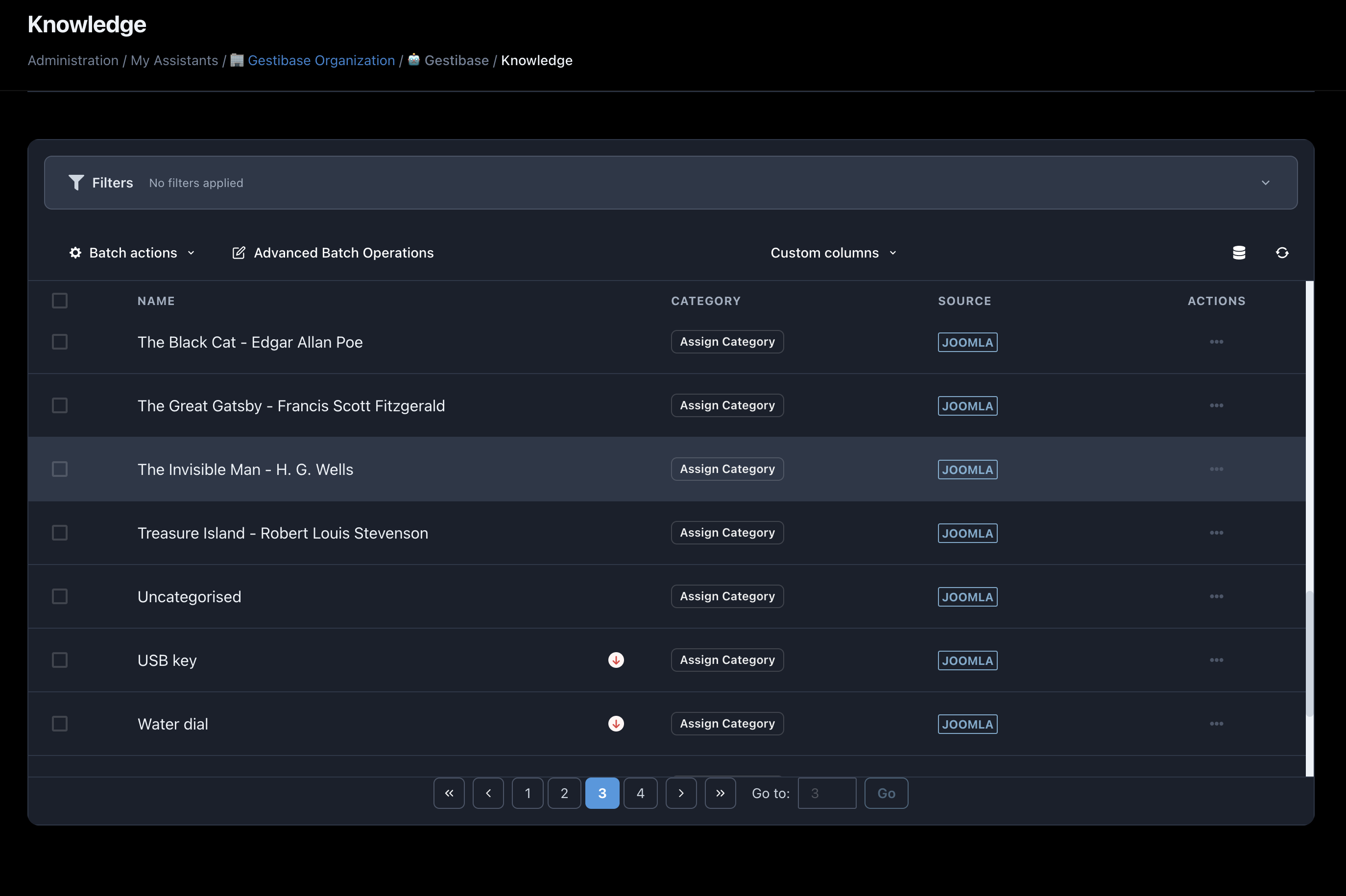Click the Filters funnel icon

pos(76,182)
